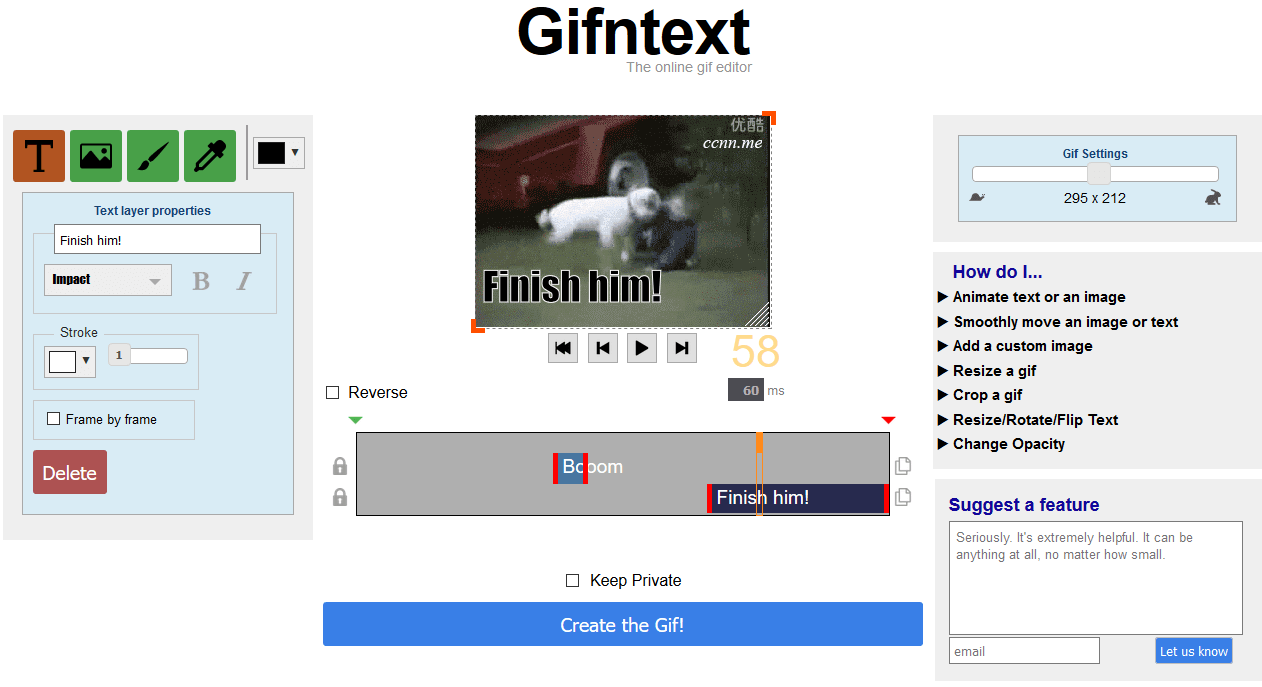
Task: Duplicate the Finish him! layer
Action: tap(903, 497)
